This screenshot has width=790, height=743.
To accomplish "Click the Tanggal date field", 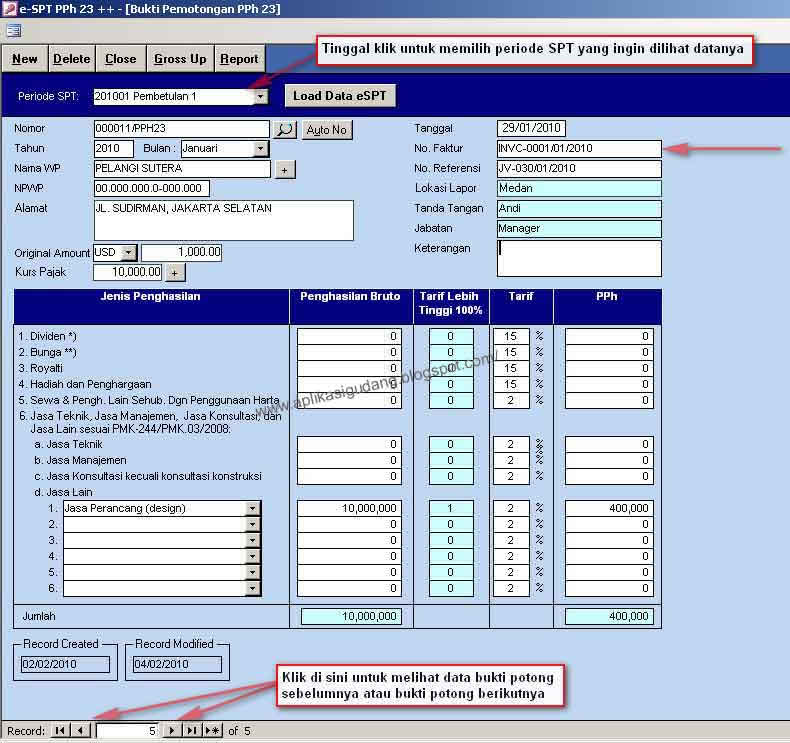I will pos(531,128).
